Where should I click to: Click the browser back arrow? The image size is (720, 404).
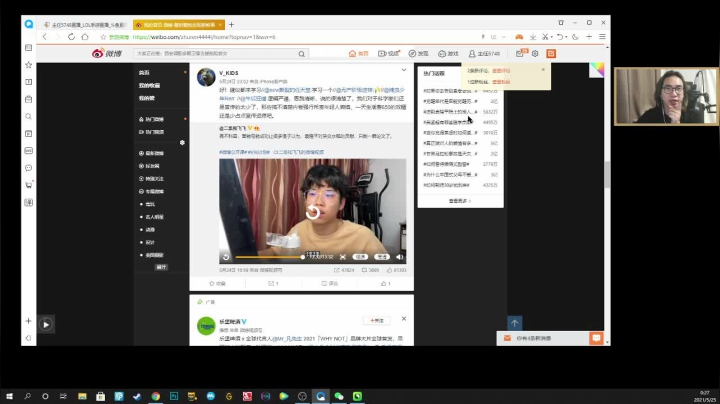(x=45, y=37)
